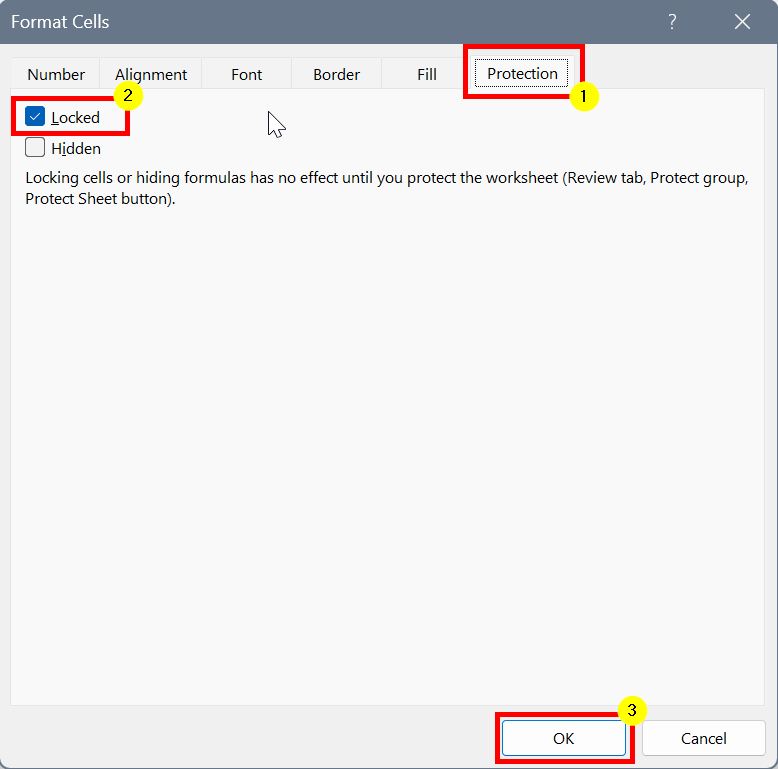Click the Cancel button
Viewport: 778px width, 769px height.
[704, 738]
